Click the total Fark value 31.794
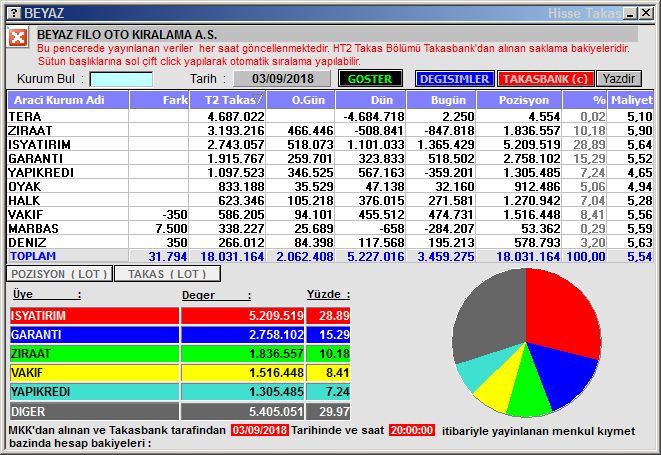Screen dimensions: 661x455 [168, 256]
